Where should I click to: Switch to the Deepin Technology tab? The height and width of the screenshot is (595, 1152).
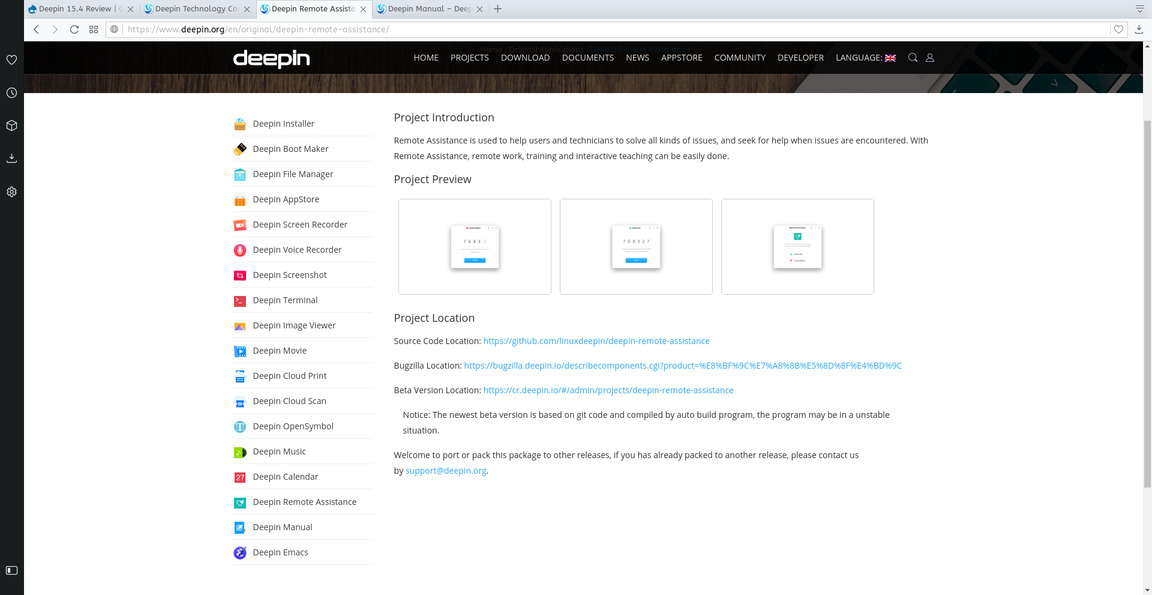point(197,9)
